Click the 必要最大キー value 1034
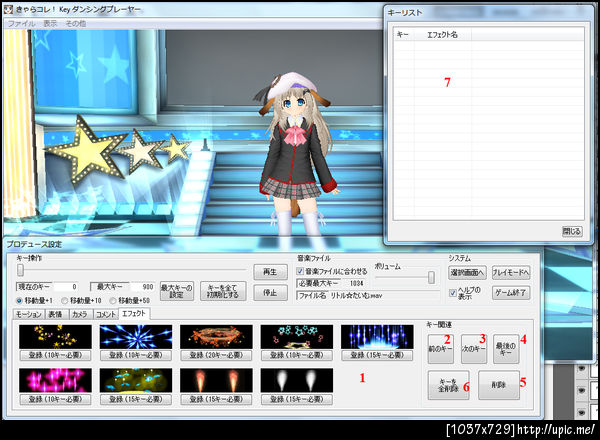This screenshot has height=440, width=600. pos(356,283)
